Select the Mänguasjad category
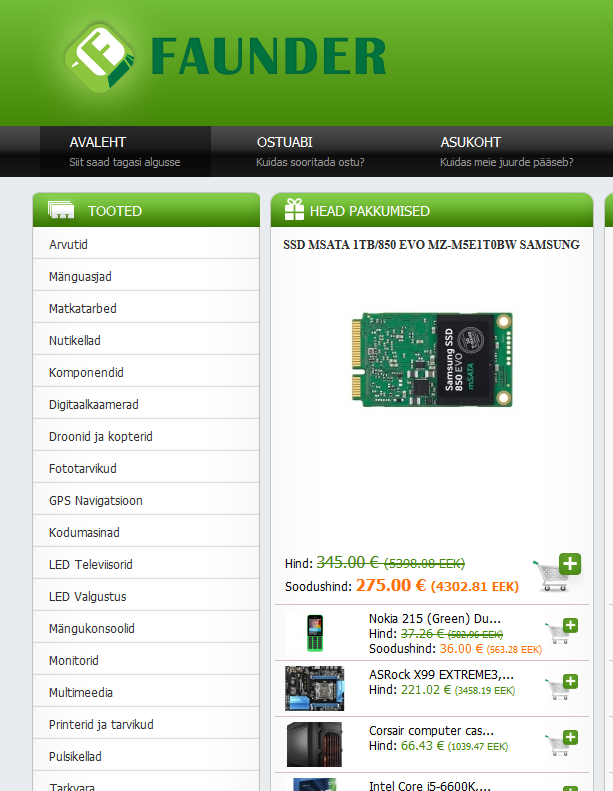The height and width of the screenshot is (791, 613). click(146, 276)
